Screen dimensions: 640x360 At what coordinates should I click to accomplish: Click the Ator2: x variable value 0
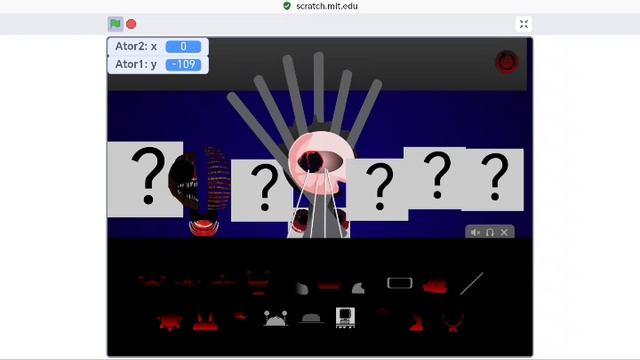183,47
